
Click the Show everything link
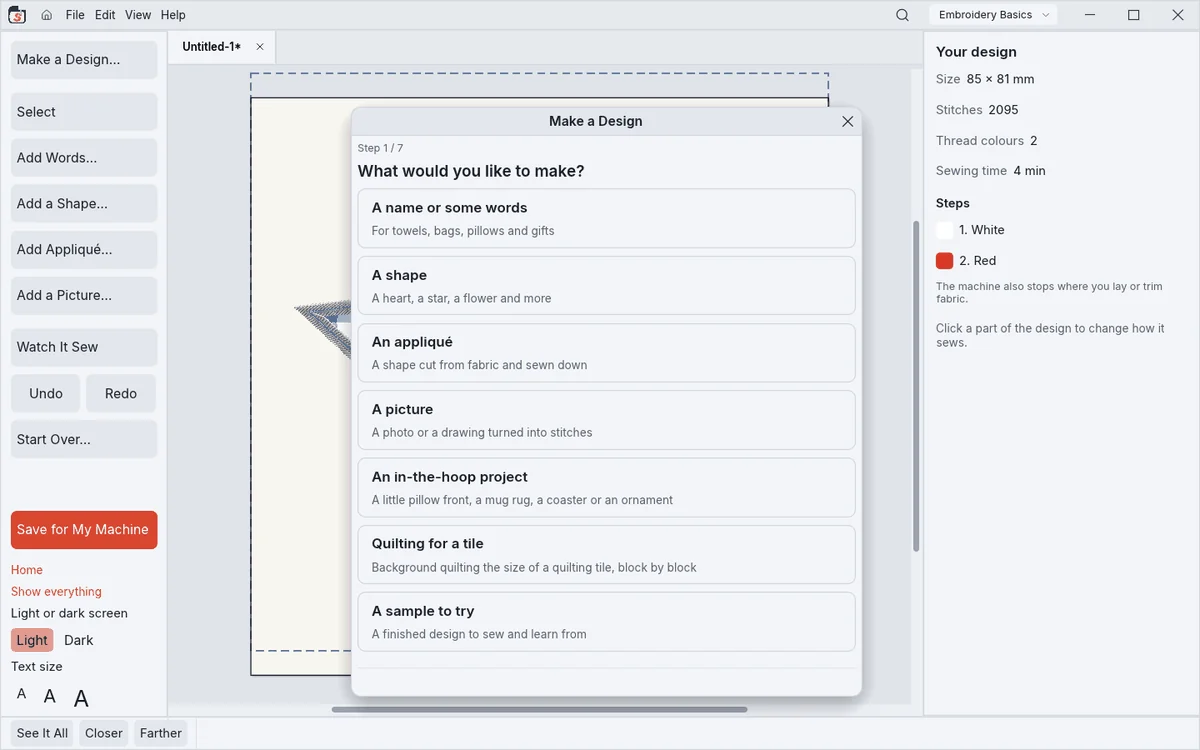pyautogui.click(x=56, y=592)
